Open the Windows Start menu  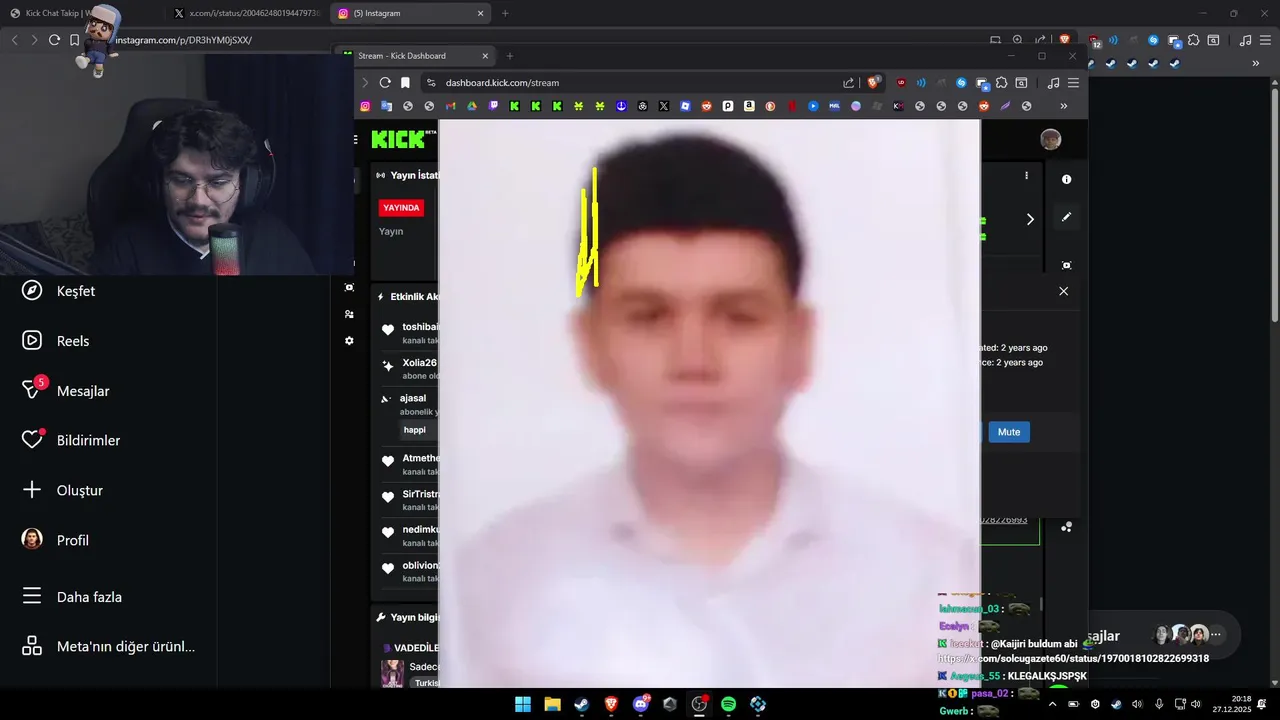click(x=523, y=704)
